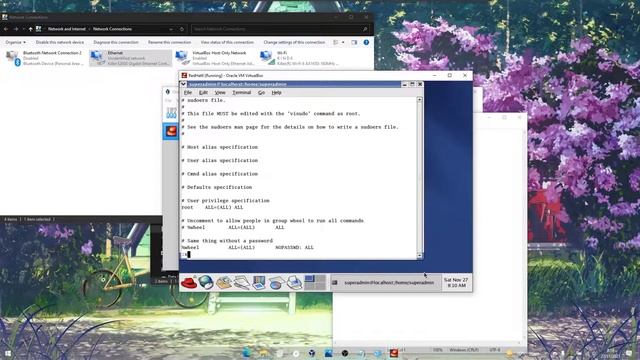The image size is (640, 360).
Task: Open the Terminal menu
Action: pos(241,93)
